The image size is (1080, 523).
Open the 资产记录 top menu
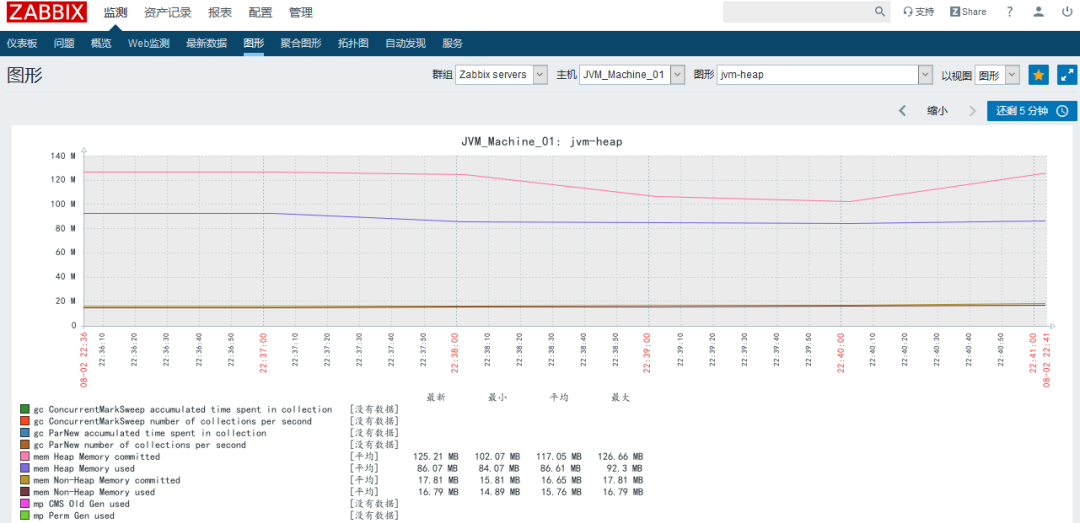coord(168,12)
